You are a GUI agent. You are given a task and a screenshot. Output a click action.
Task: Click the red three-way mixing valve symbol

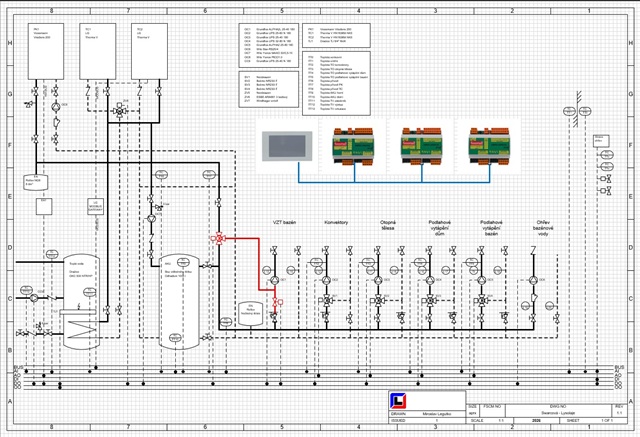click(219, 238)
